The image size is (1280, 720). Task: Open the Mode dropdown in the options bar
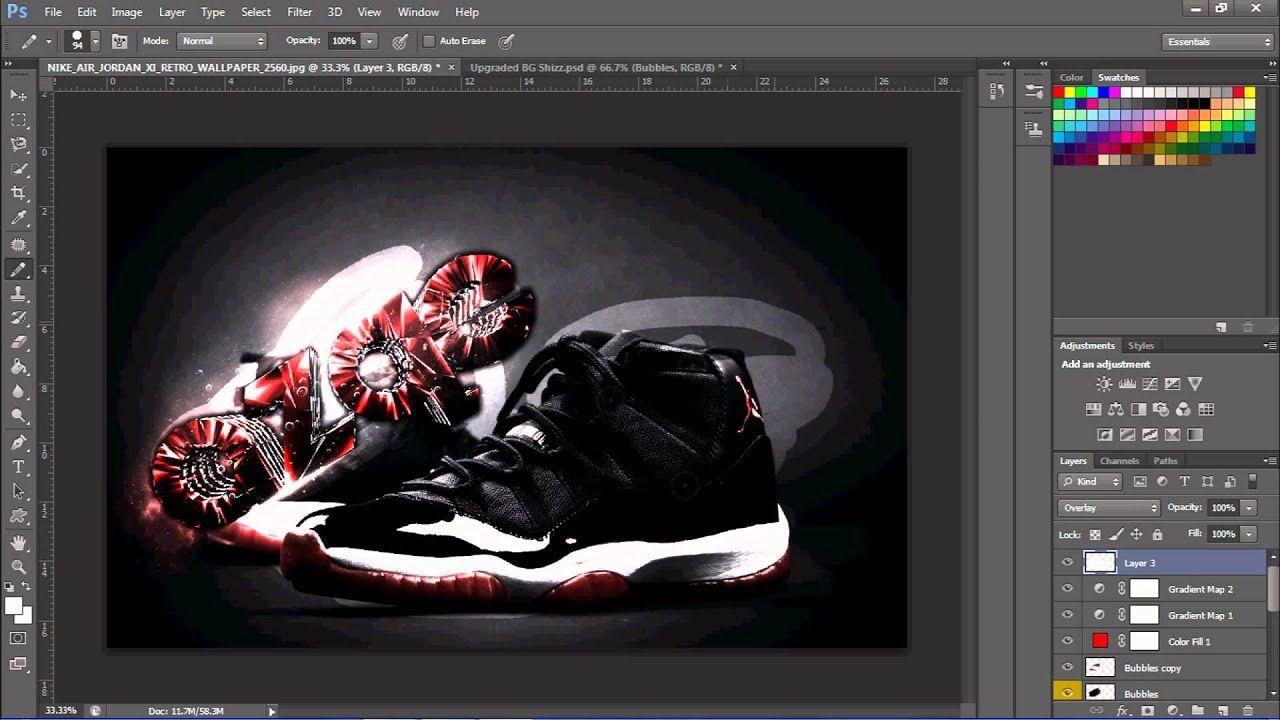[222, 41]
